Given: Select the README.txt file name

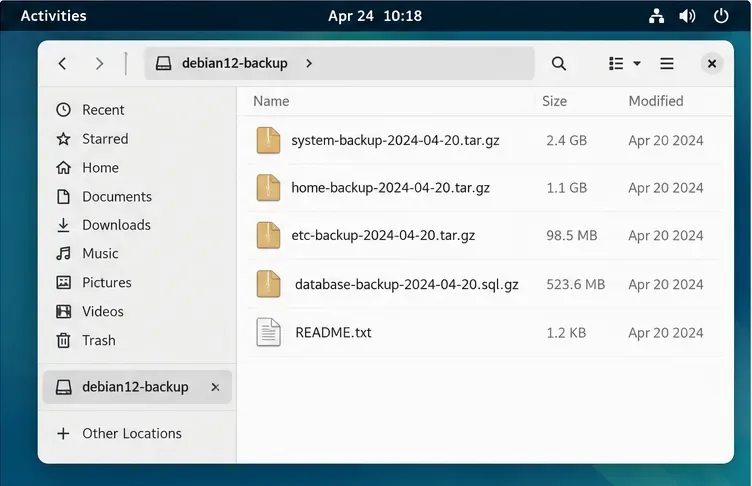Looking at the screenshot, I should point(333,333).
